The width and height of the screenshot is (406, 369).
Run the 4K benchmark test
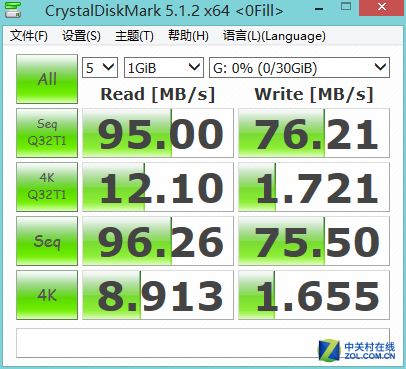point(47,295)
